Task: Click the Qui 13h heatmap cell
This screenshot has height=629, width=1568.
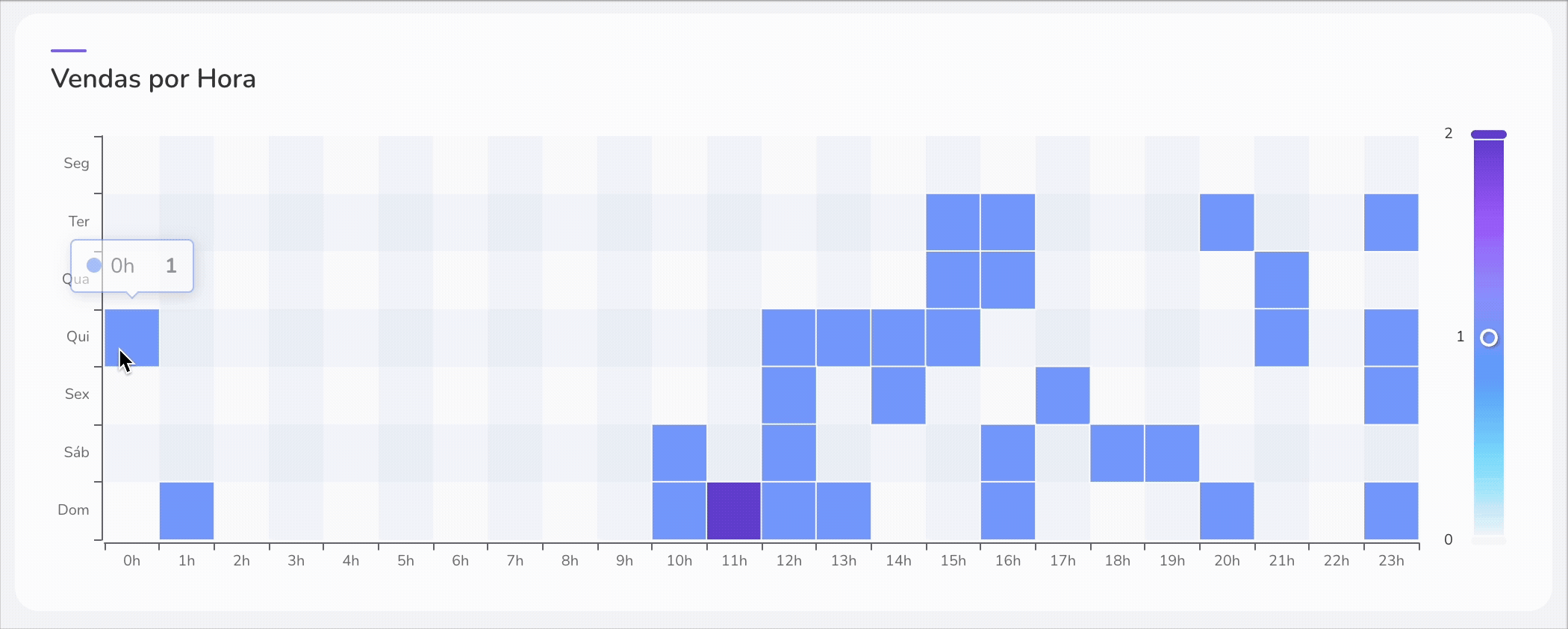Action: pyautogui.click(x=844, y=338)
